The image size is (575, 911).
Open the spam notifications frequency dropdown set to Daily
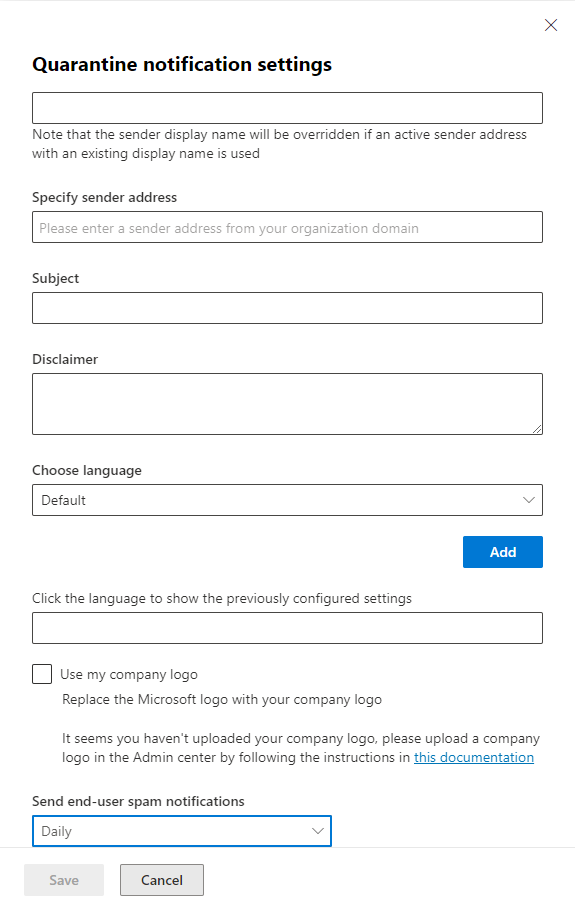pyautogui.click(x=182, y=831)
